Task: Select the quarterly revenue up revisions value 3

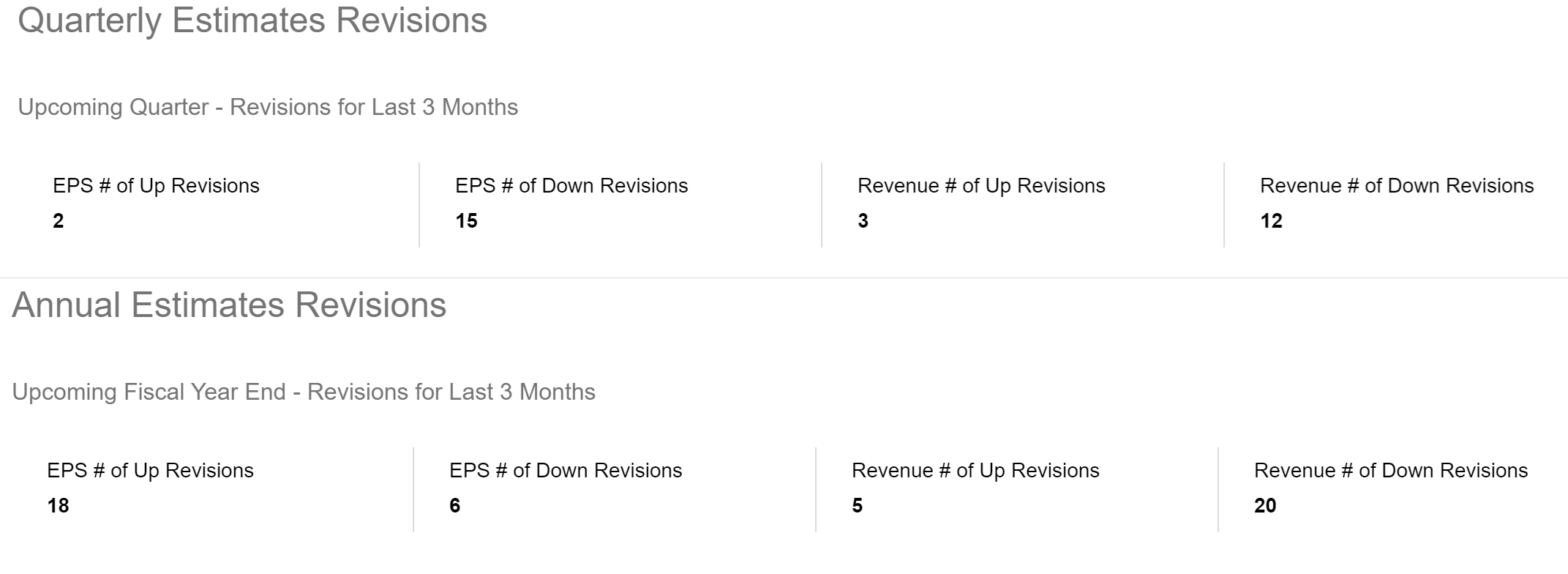Action: tap(863, 221)
